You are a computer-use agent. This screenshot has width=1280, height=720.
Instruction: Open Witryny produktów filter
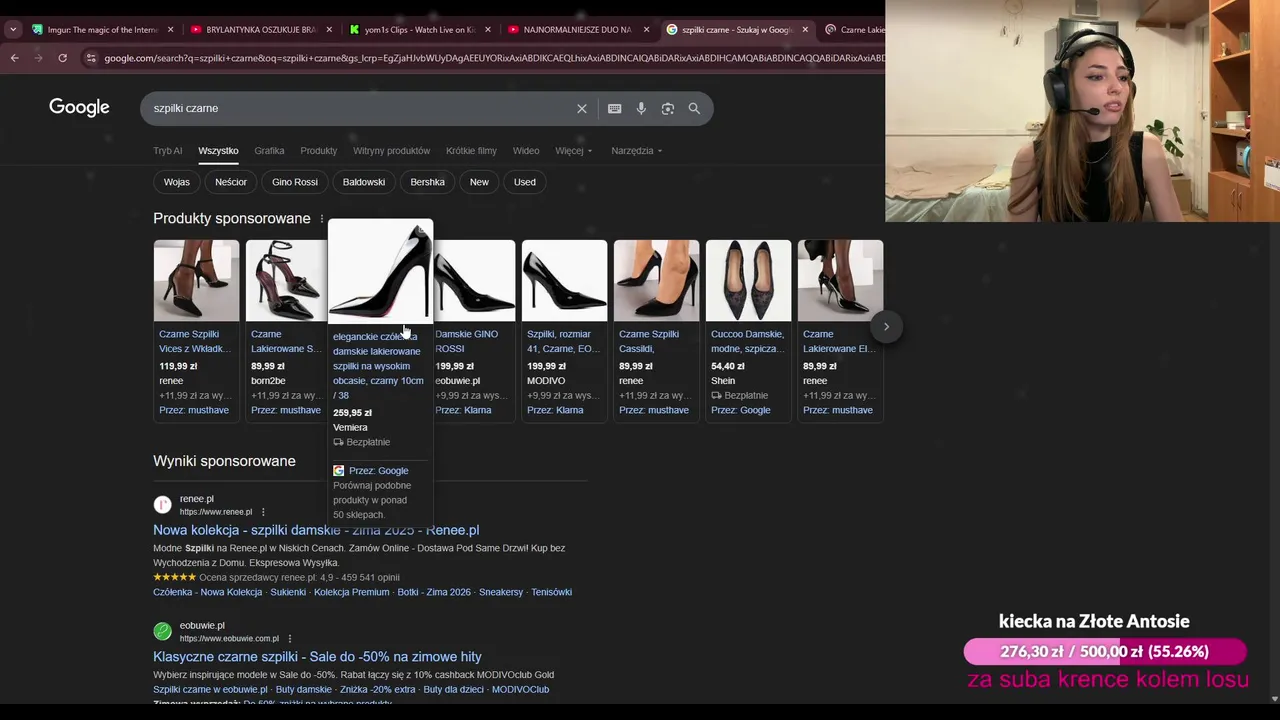tap(391, 151)
